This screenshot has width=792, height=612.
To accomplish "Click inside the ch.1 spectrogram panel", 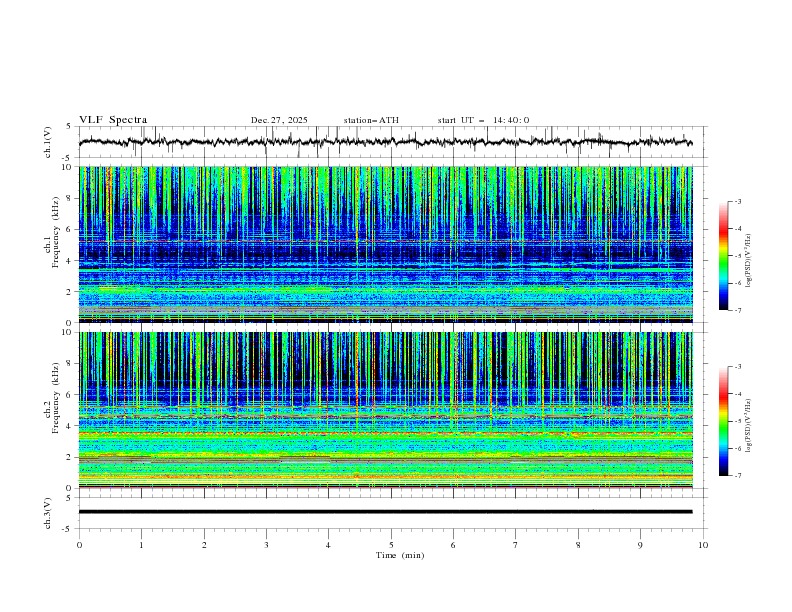I will click(x=385, y=244).
